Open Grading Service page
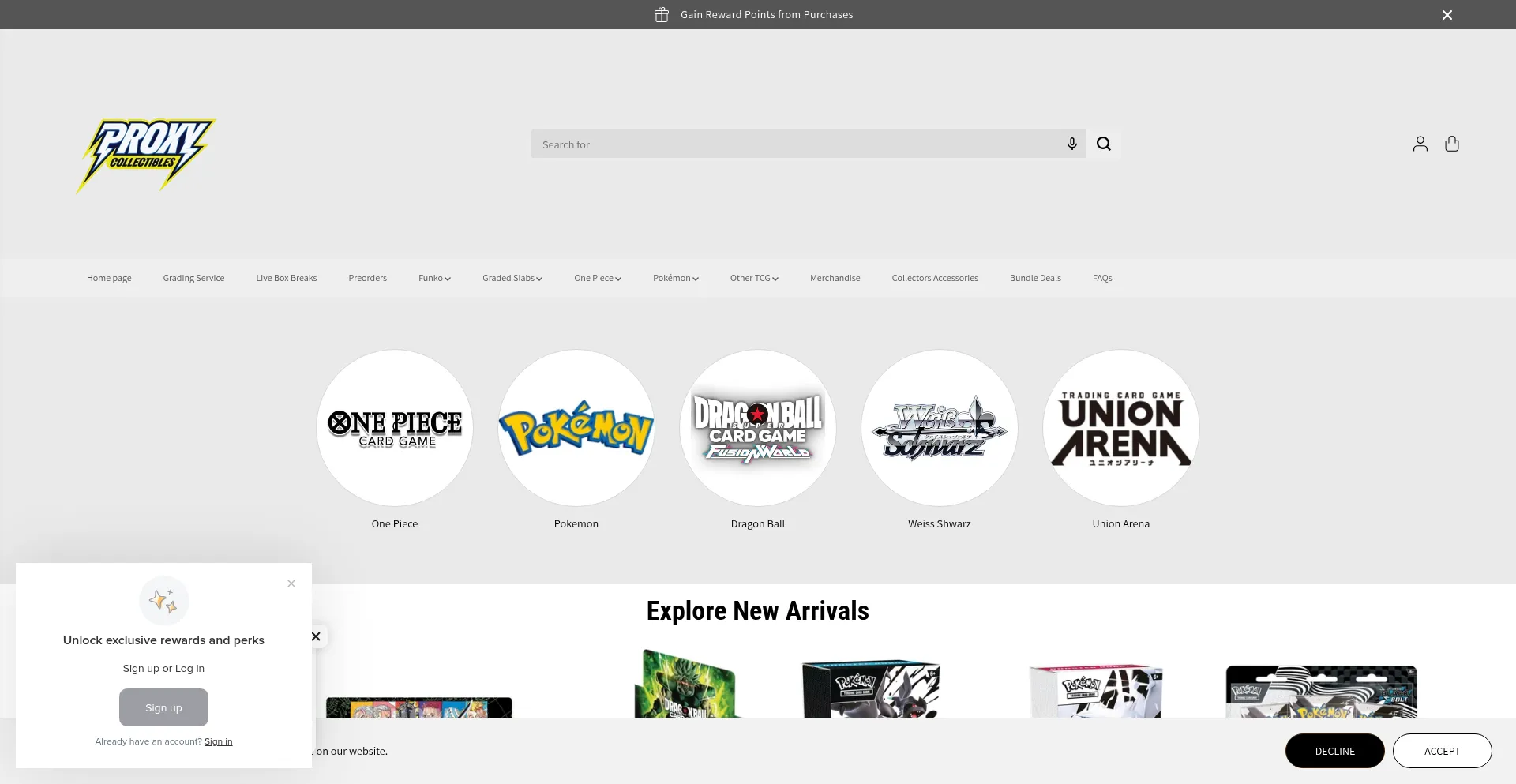 193,278
